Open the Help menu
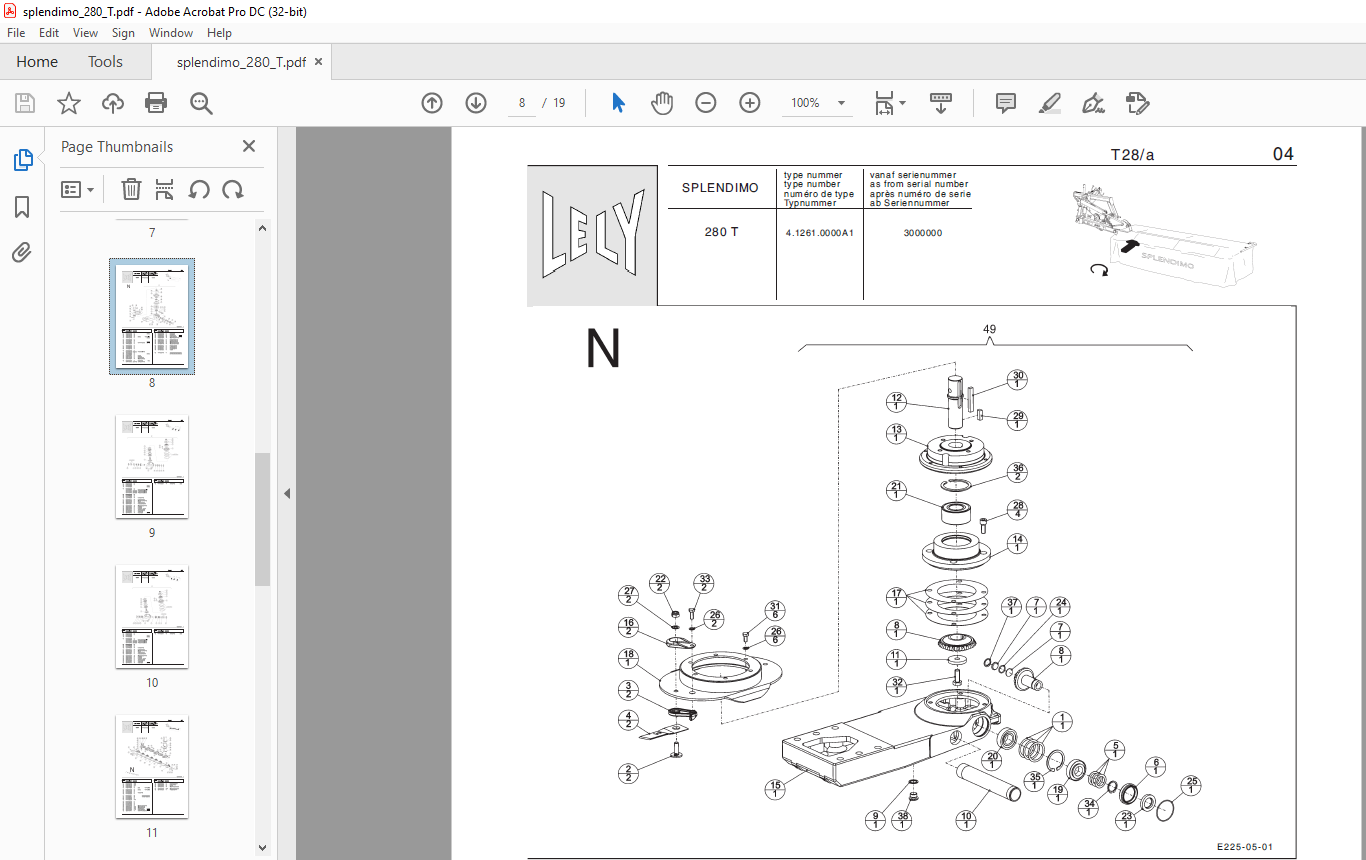Screen dimensions: 1366x860 pos(219,33)
